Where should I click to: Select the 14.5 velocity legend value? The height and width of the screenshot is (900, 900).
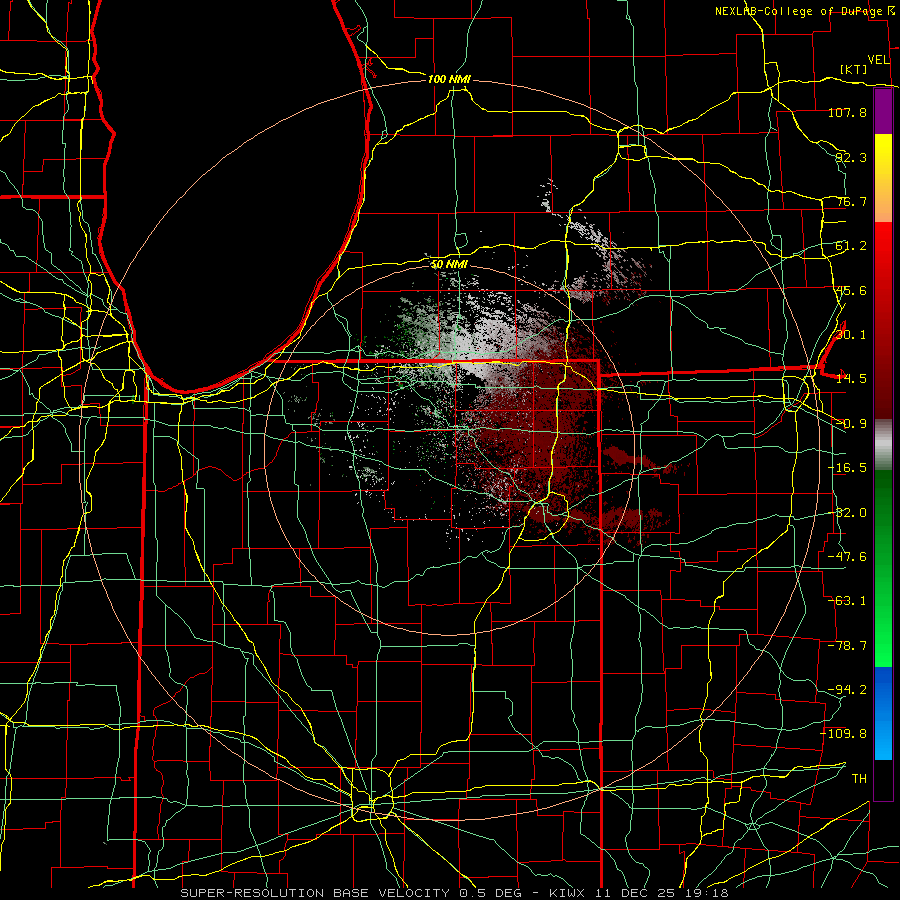point(851,379)
